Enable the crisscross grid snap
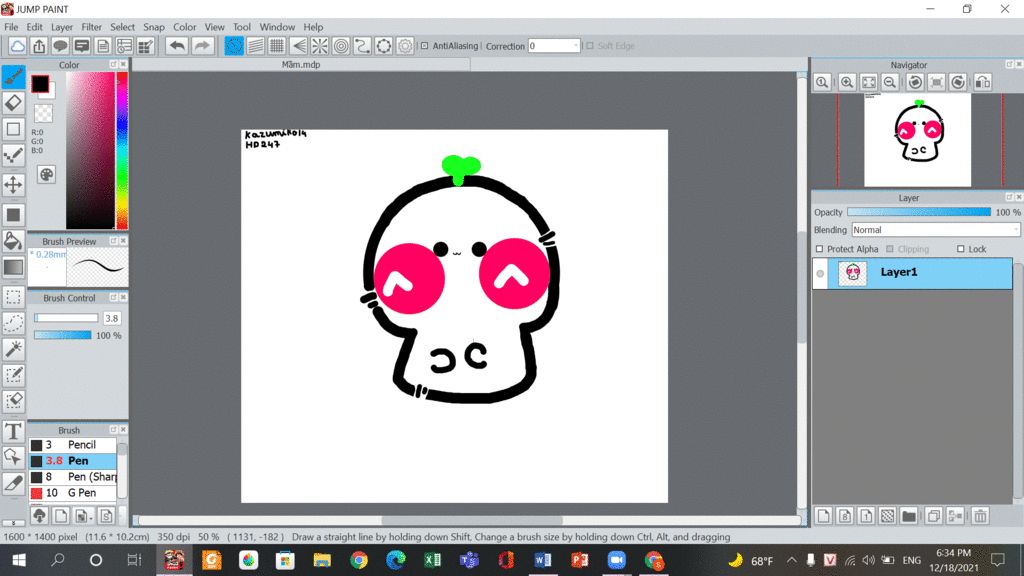This screenshot has height=576, width=1024. pyautogui.click(x=277, y=46)
